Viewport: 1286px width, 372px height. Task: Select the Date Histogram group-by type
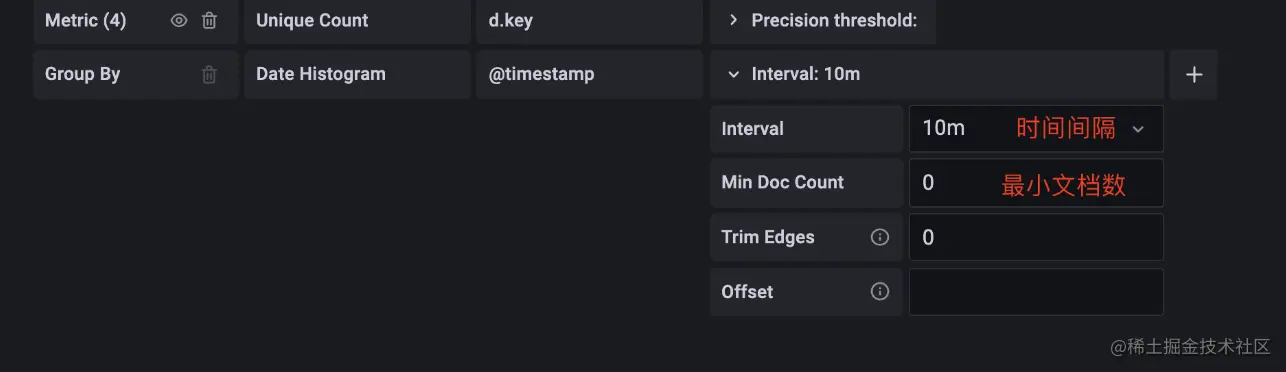[x=357, y=74]
